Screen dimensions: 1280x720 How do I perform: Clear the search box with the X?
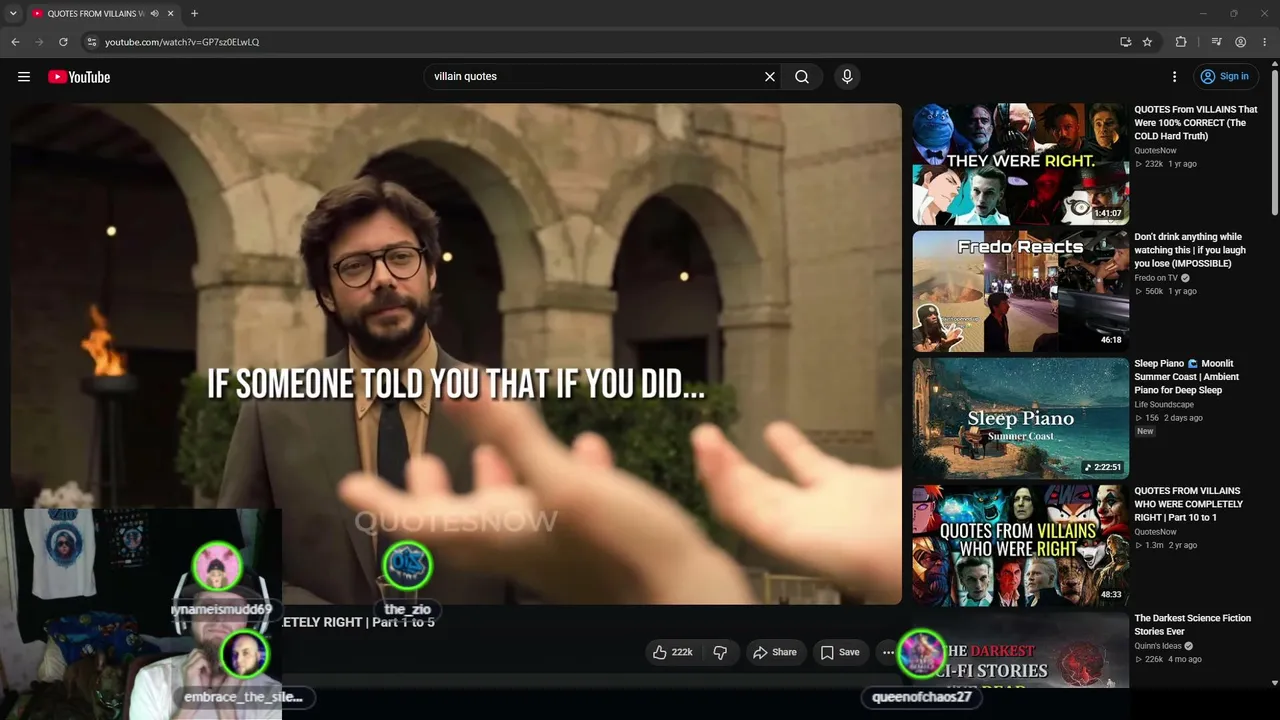tap(770, 77)
